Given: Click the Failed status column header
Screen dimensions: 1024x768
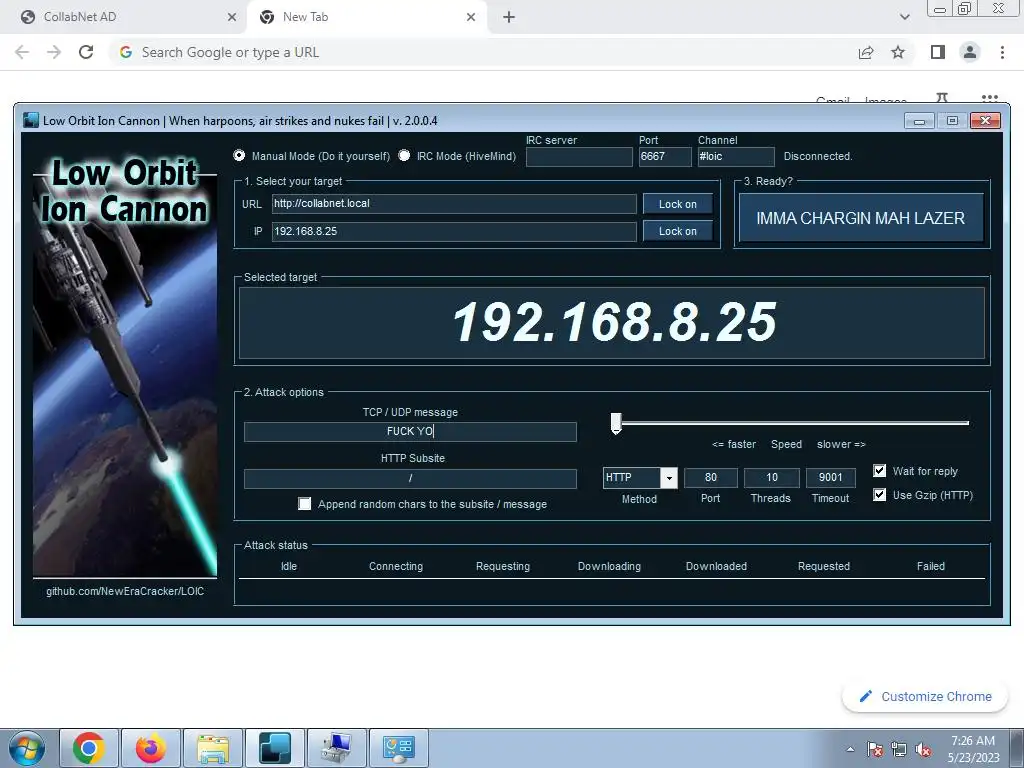Looking at the screenshot, I should click(931, 566).
